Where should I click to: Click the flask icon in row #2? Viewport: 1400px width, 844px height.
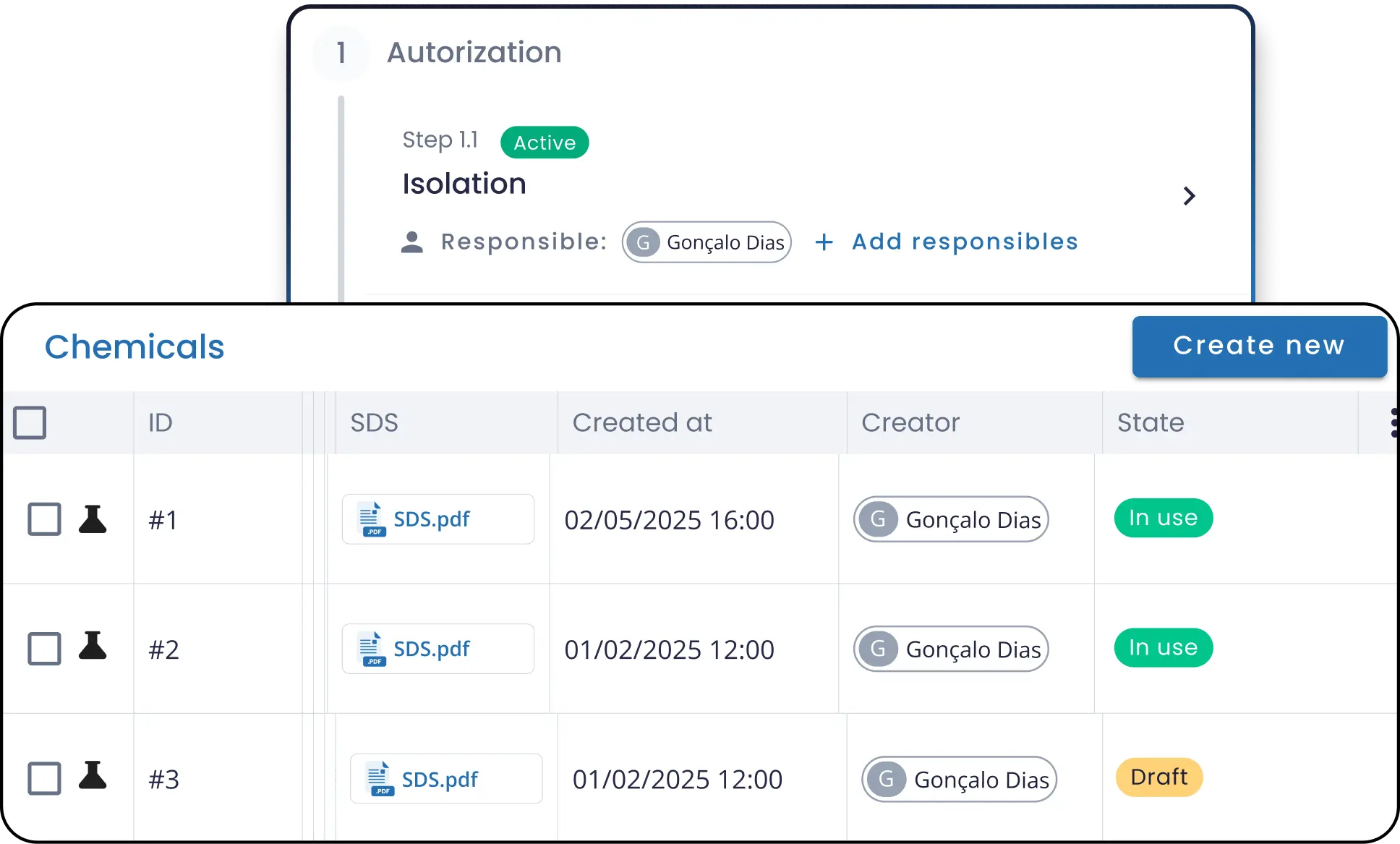pos(93,646)
